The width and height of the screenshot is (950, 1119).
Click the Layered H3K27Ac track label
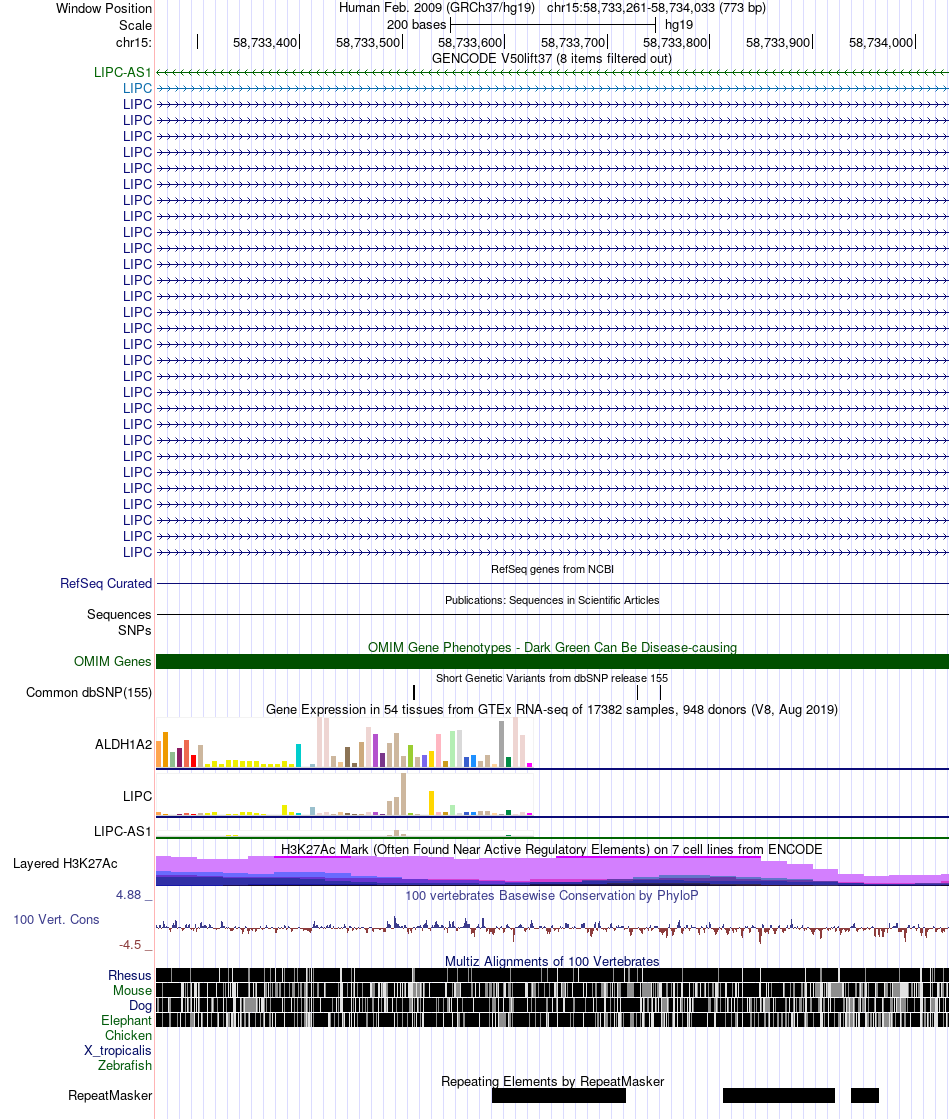(x=65, y=864)
